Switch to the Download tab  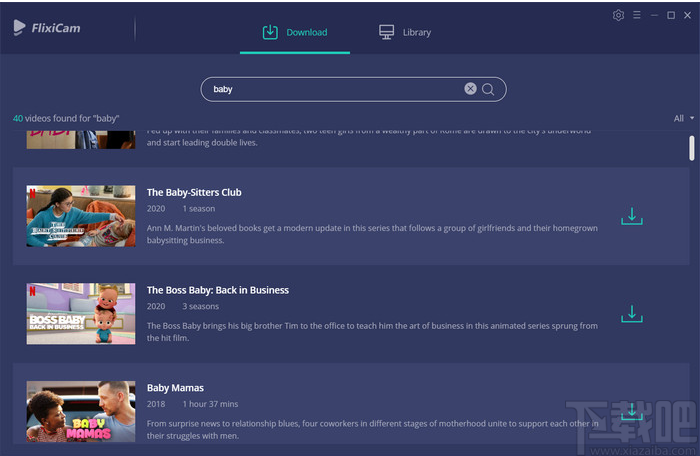click(x=295, y=32)
